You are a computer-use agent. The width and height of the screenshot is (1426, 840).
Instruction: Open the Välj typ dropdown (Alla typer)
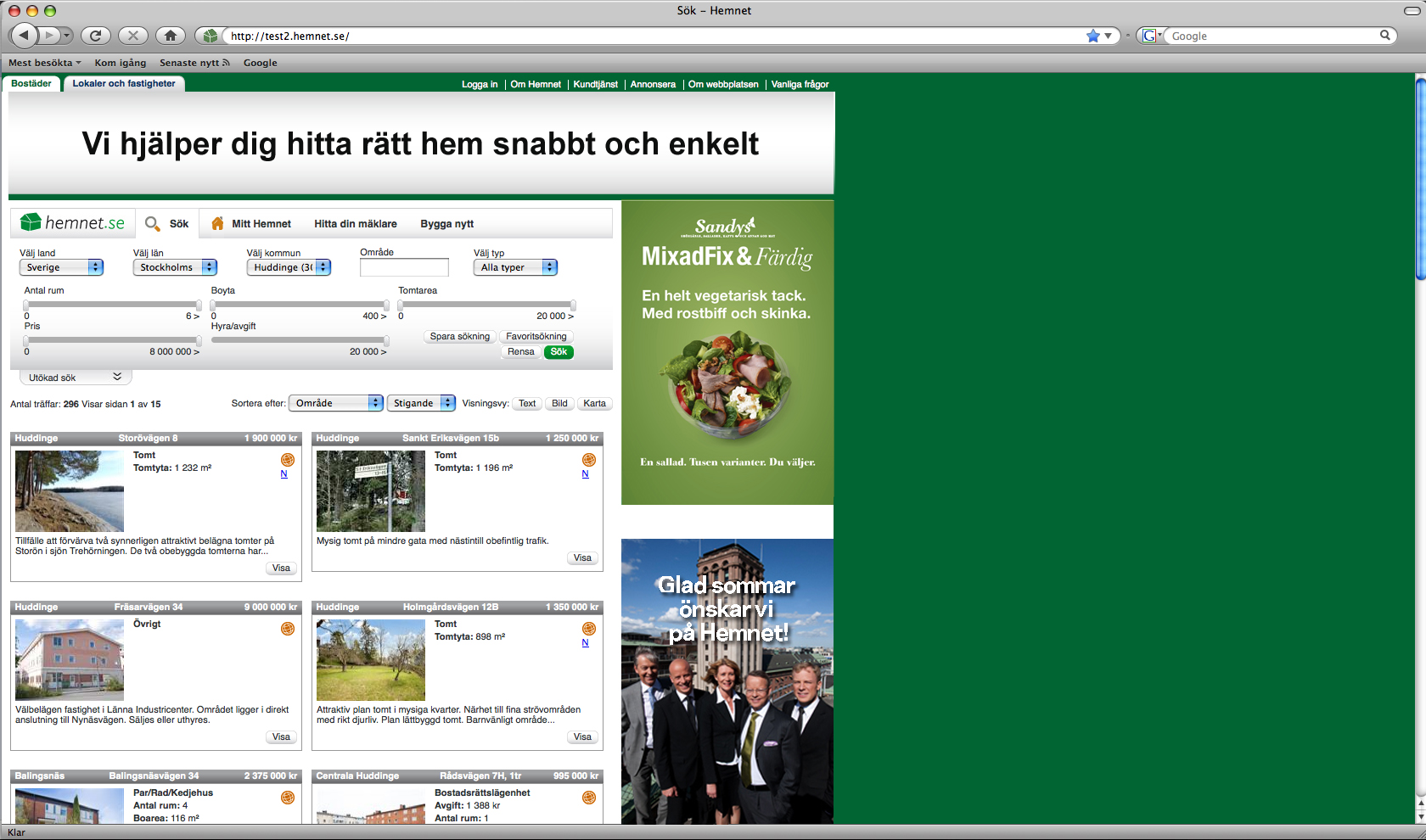(515, 267)
